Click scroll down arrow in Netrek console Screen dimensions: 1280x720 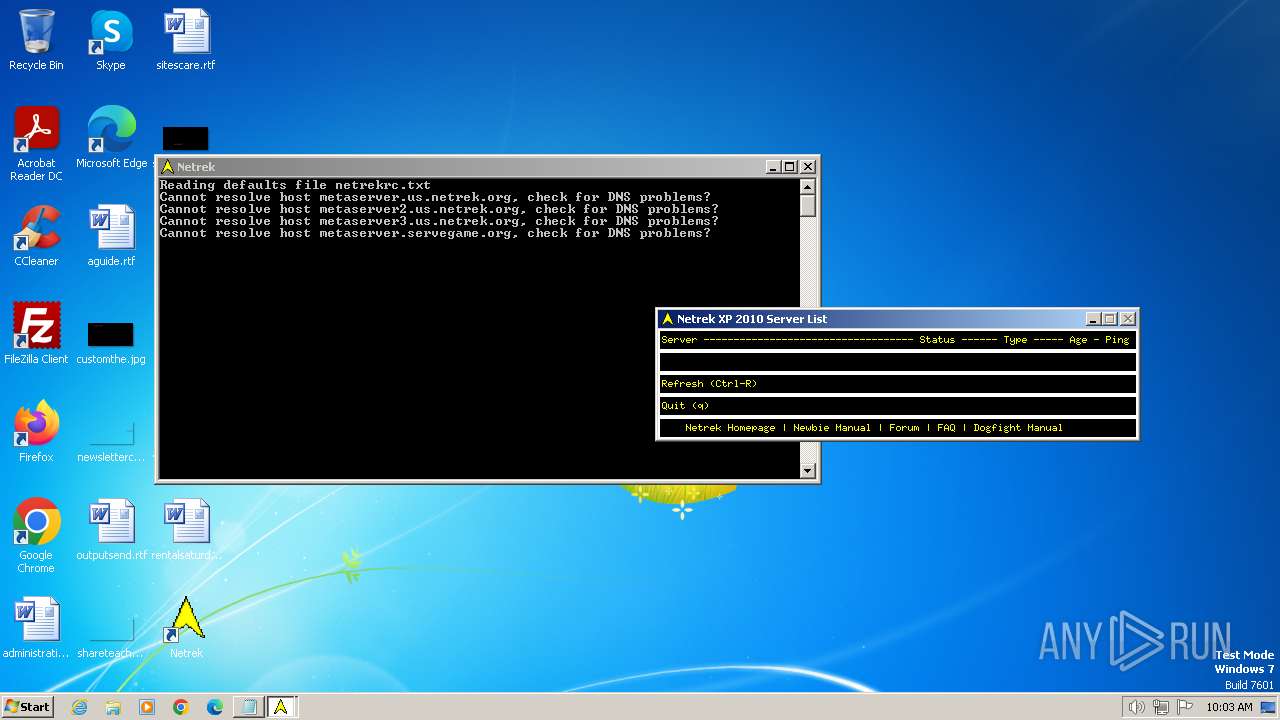click(808, 471)
